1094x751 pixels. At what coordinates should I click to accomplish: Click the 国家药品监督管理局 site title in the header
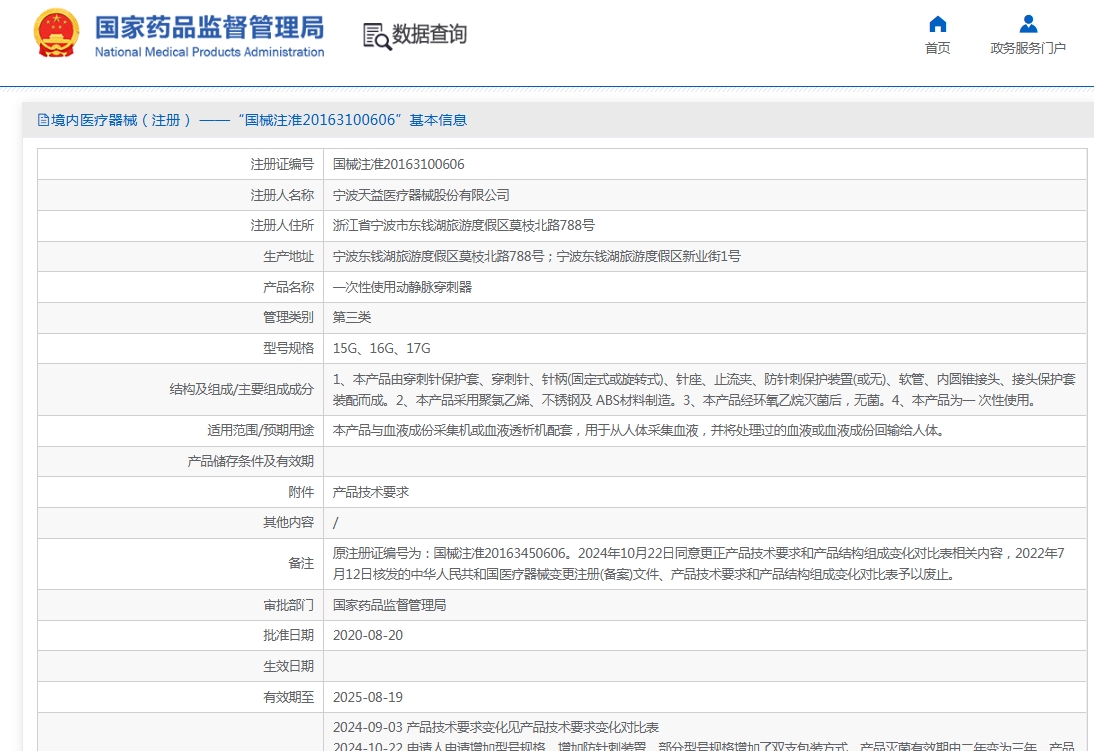[x=209, y=28]
